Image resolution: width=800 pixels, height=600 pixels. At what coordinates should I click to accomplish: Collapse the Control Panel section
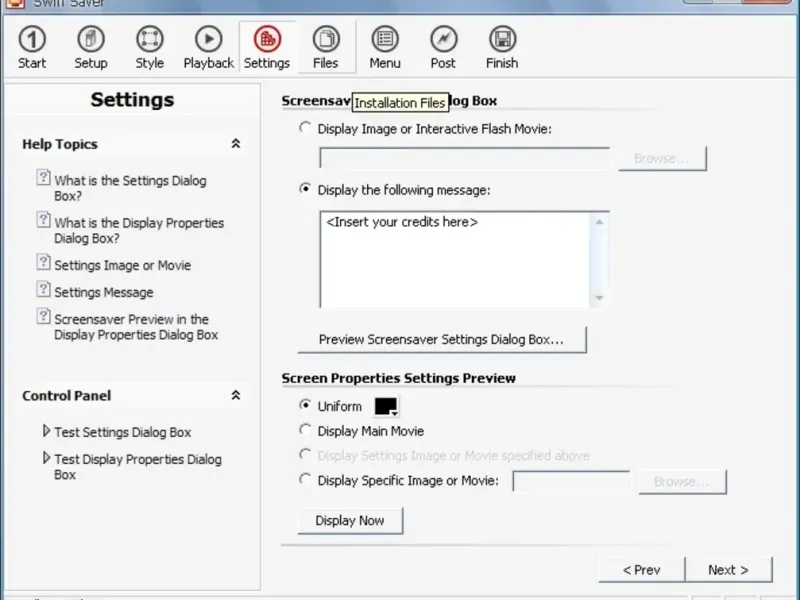click(236, 395)
